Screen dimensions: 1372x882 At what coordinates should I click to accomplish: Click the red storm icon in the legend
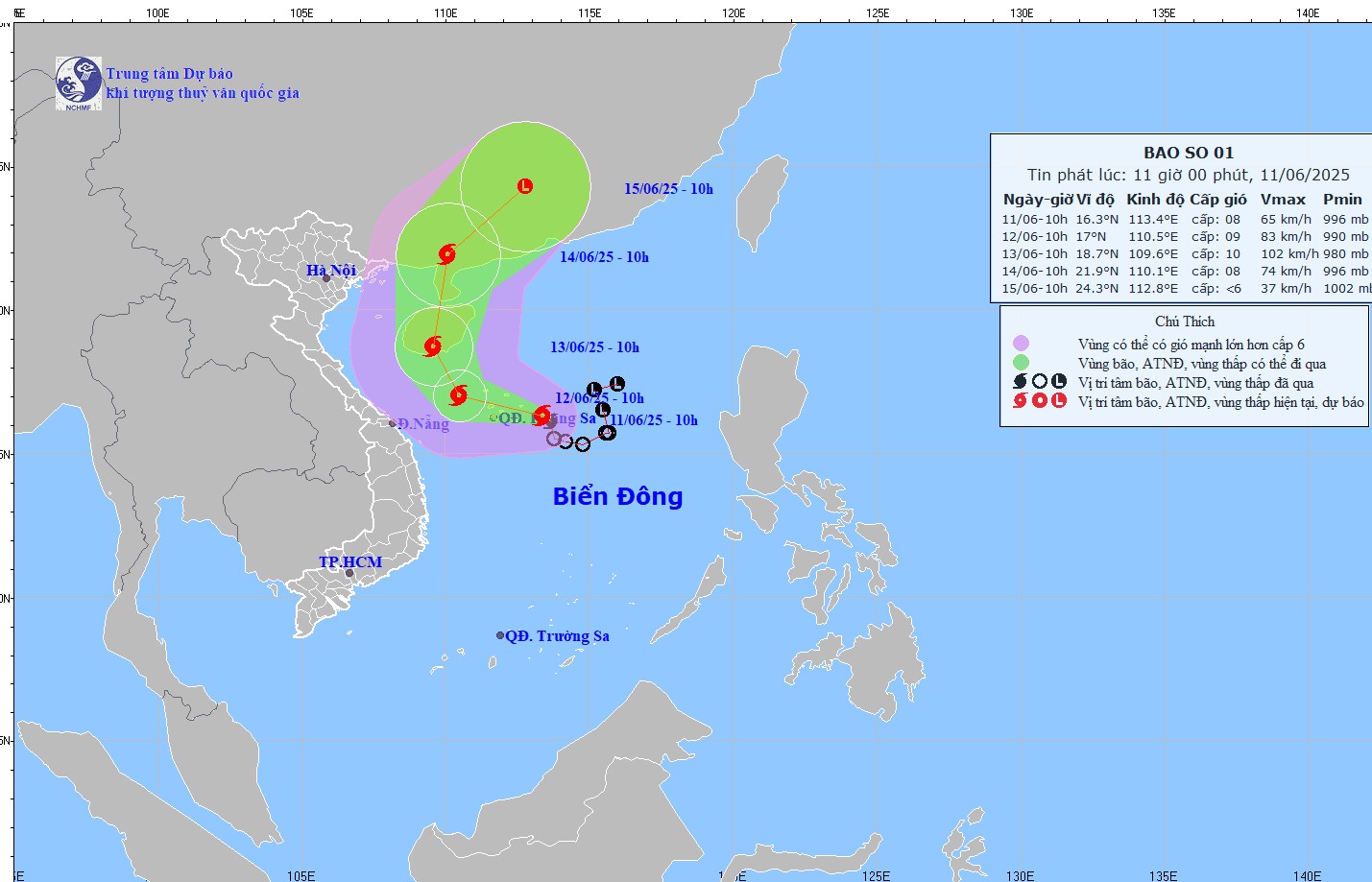[x=1021, y=401]
